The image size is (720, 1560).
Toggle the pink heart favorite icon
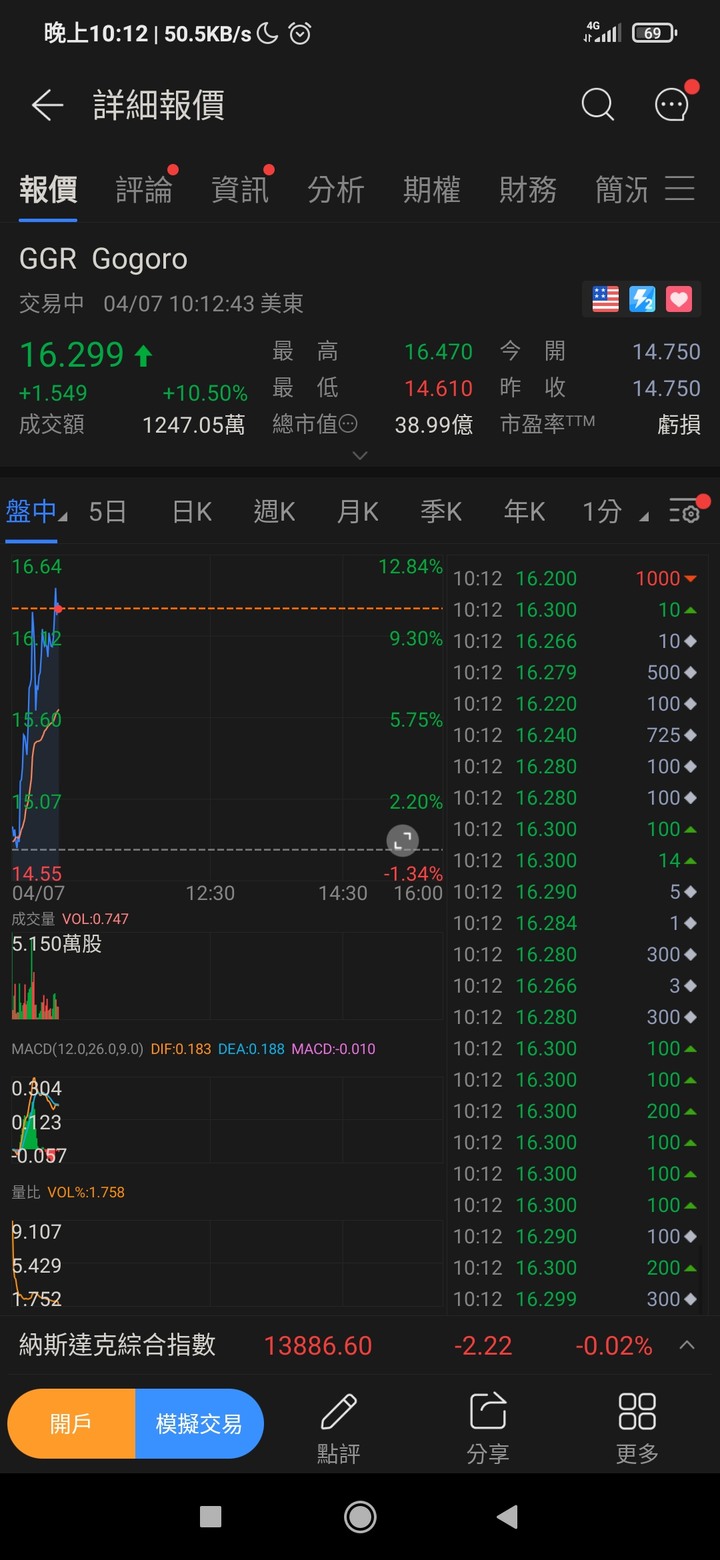(x=679, y=299)
